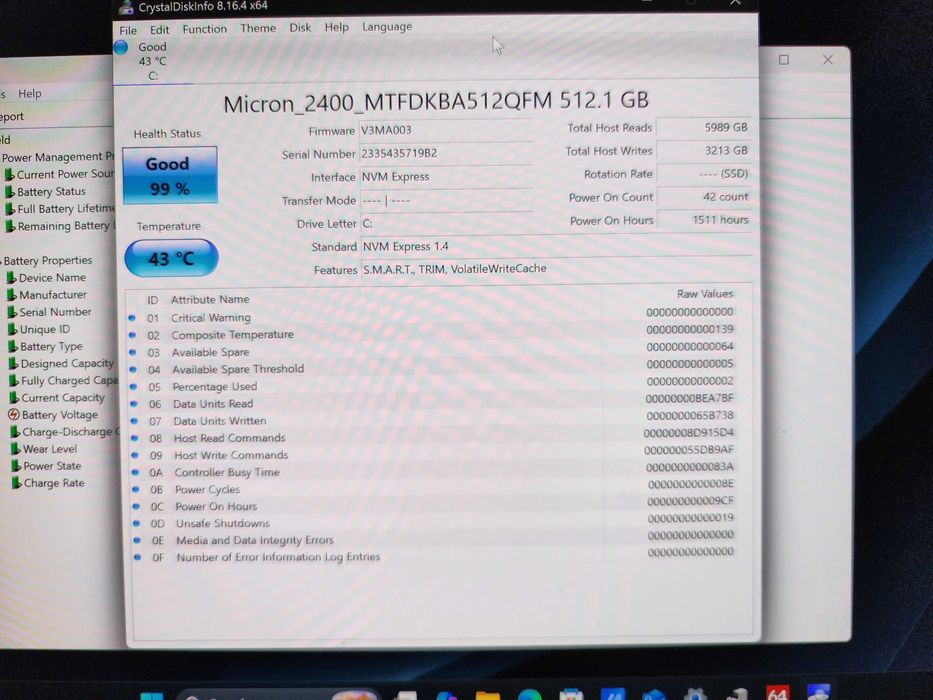Open the Edit menu in CrystalDiskInfo
Image resolution: width=933 pixels, height=700 pixels.
(159, 29)
